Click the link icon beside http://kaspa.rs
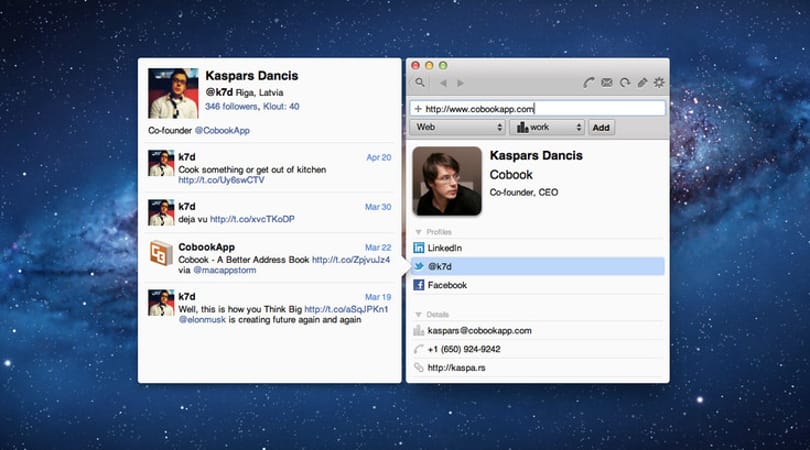The width and height of the screenshot is (810, 450). coord(419,368)
